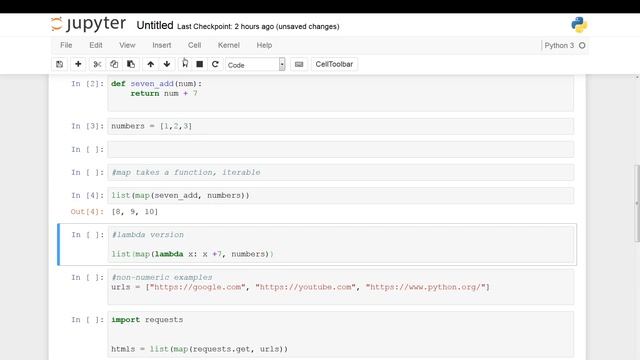This screenshot has width=640, height=360.
Task: Click the empty code cell
Action: 340,149
